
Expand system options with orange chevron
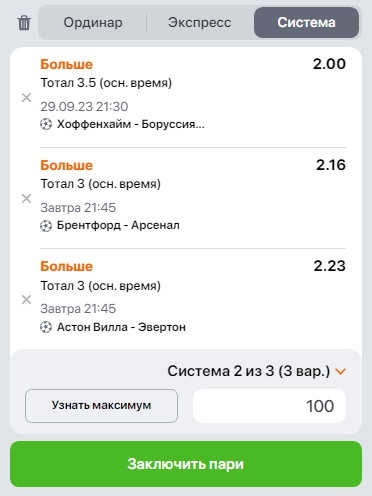click(x=340, y=371)
